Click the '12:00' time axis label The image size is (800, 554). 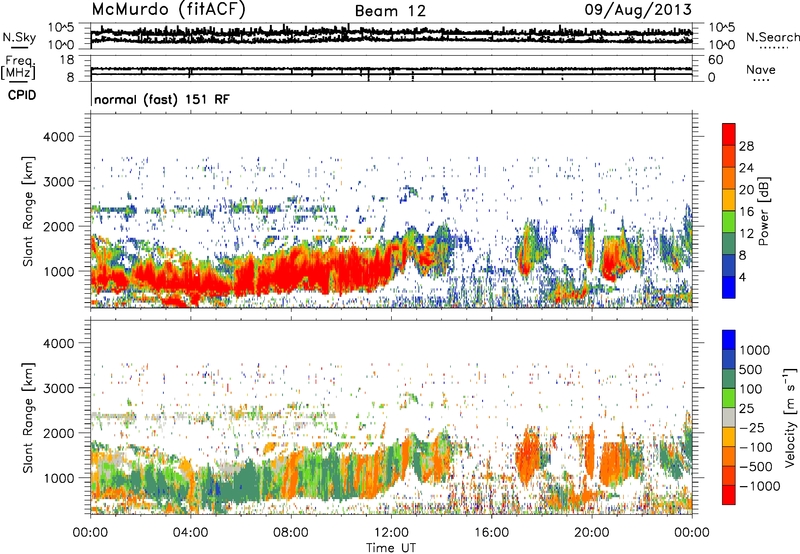pos(391,533)
